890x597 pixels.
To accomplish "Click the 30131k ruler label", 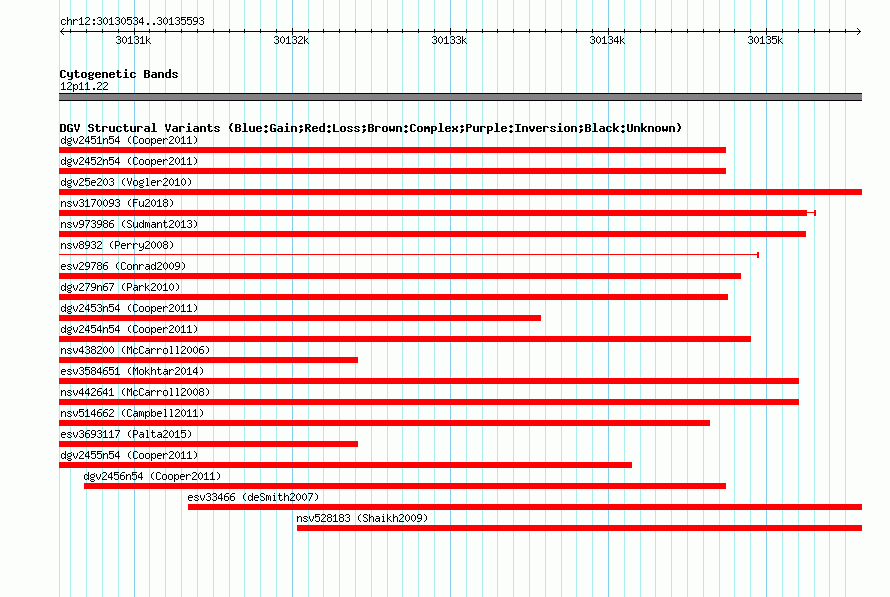I will (x=133, y=40).
